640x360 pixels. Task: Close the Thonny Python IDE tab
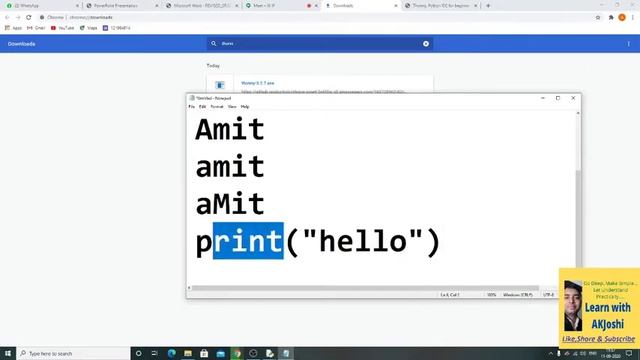tap(476, 6)
